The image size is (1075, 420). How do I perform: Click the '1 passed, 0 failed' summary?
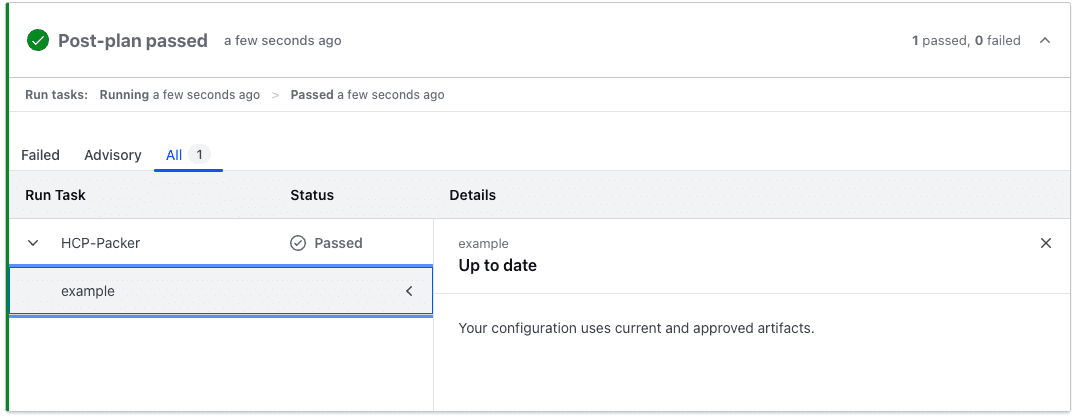click(966, 41)
